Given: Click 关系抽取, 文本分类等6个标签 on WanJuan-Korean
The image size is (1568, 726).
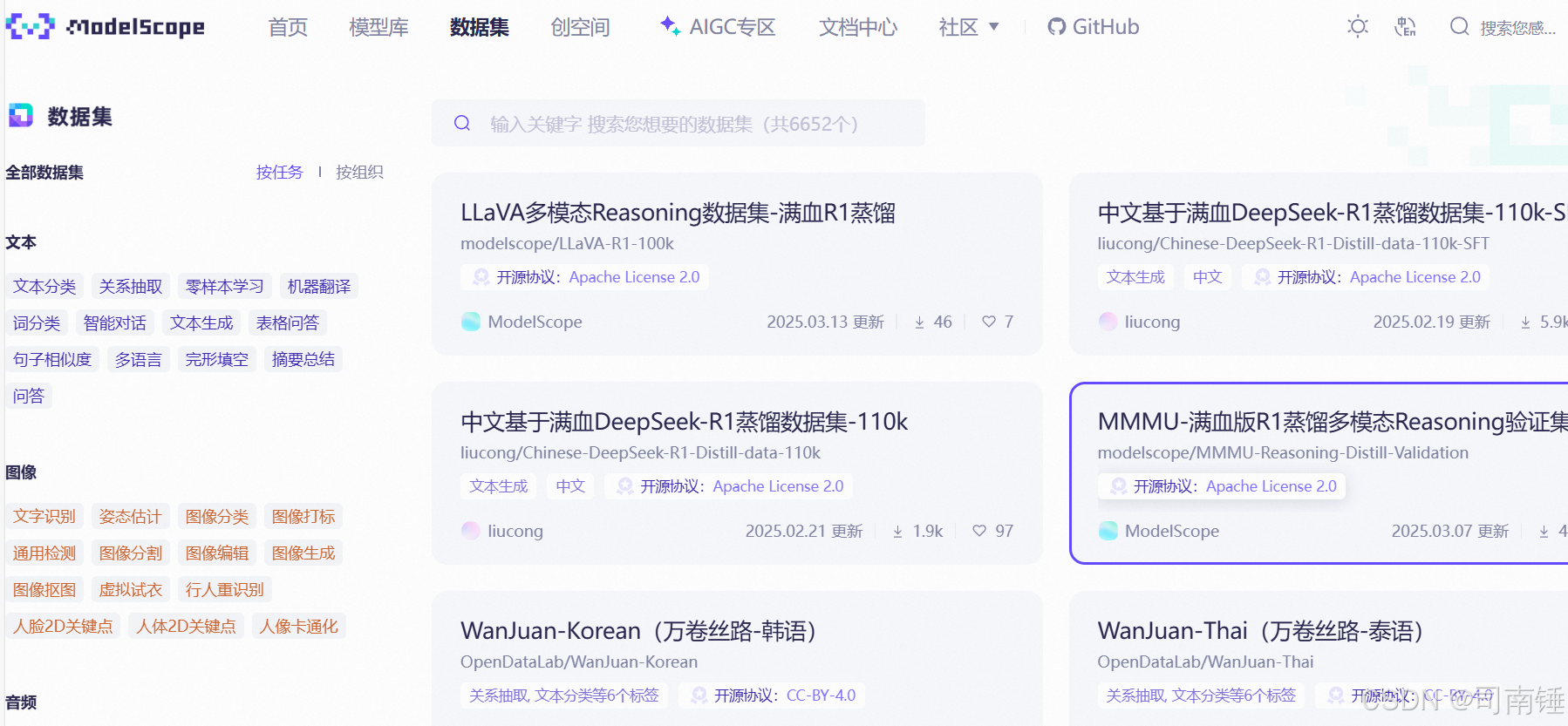Looking at the screenshot, I should (x=564, y=695).
